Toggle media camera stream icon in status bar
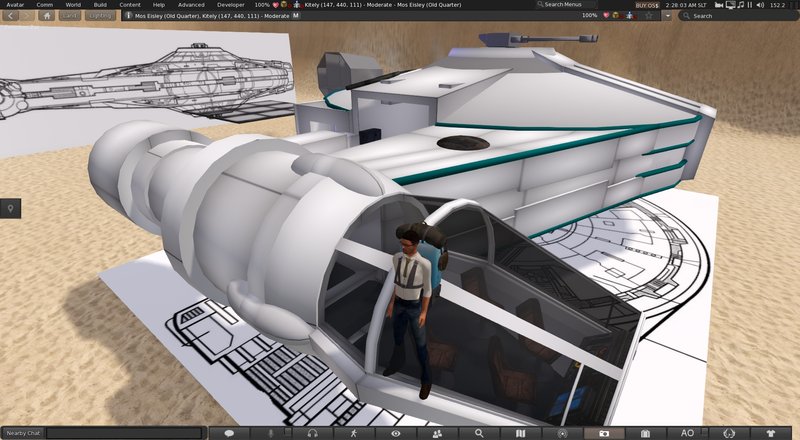 (719, 5)
